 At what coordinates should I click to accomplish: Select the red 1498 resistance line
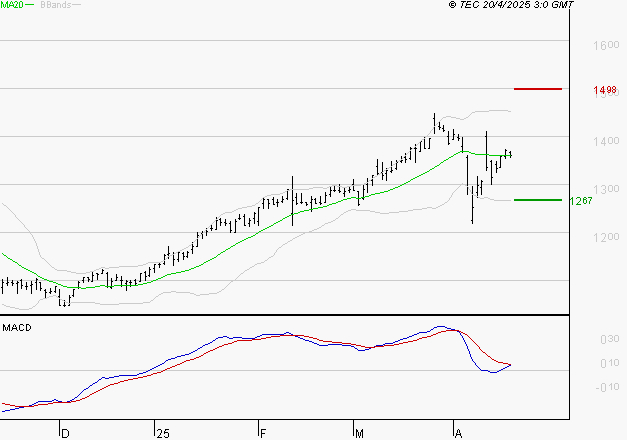pyautogui.click(x=538, y=89)
